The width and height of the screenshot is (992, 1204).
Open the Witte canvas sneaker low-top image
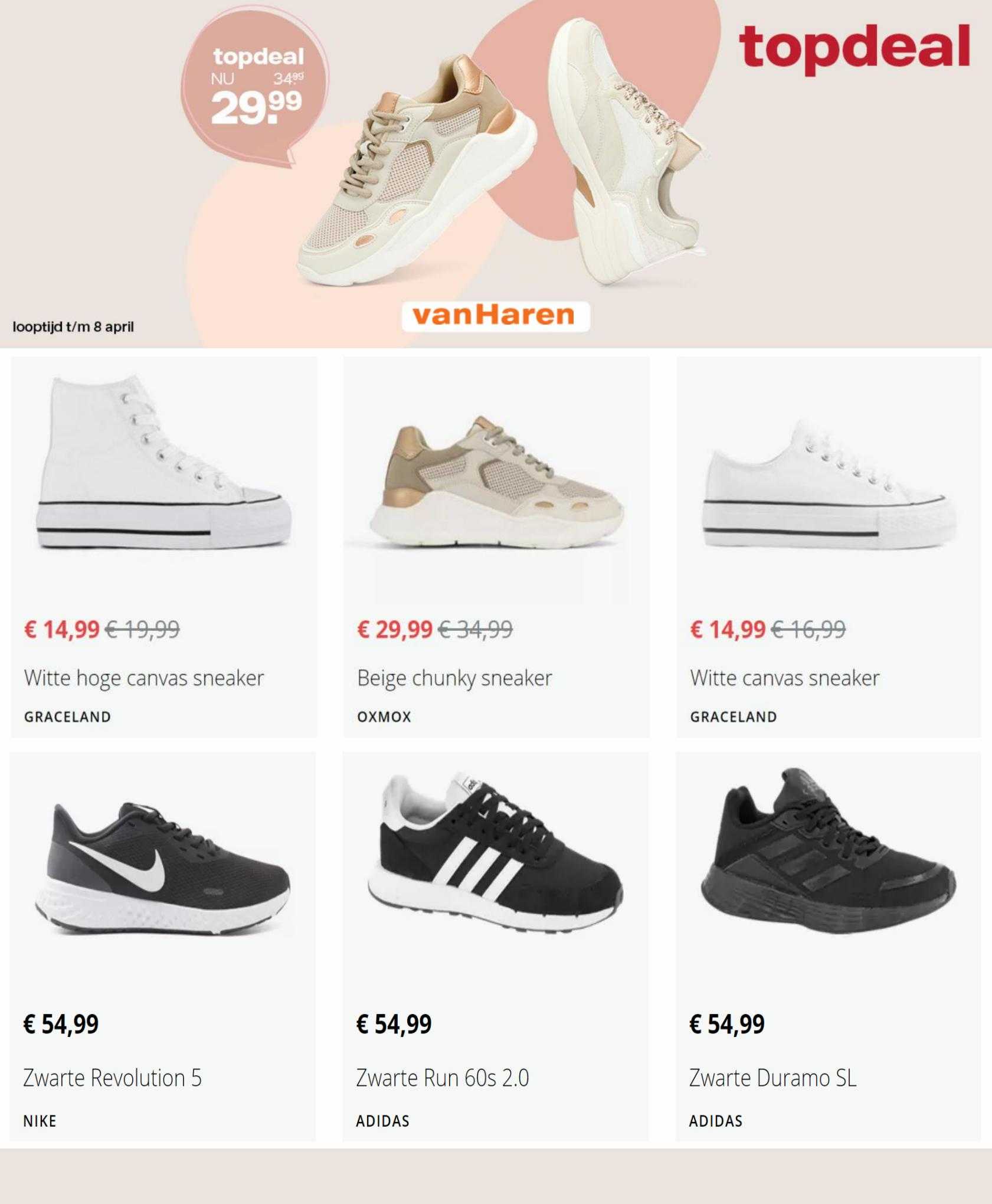(829, 484)
